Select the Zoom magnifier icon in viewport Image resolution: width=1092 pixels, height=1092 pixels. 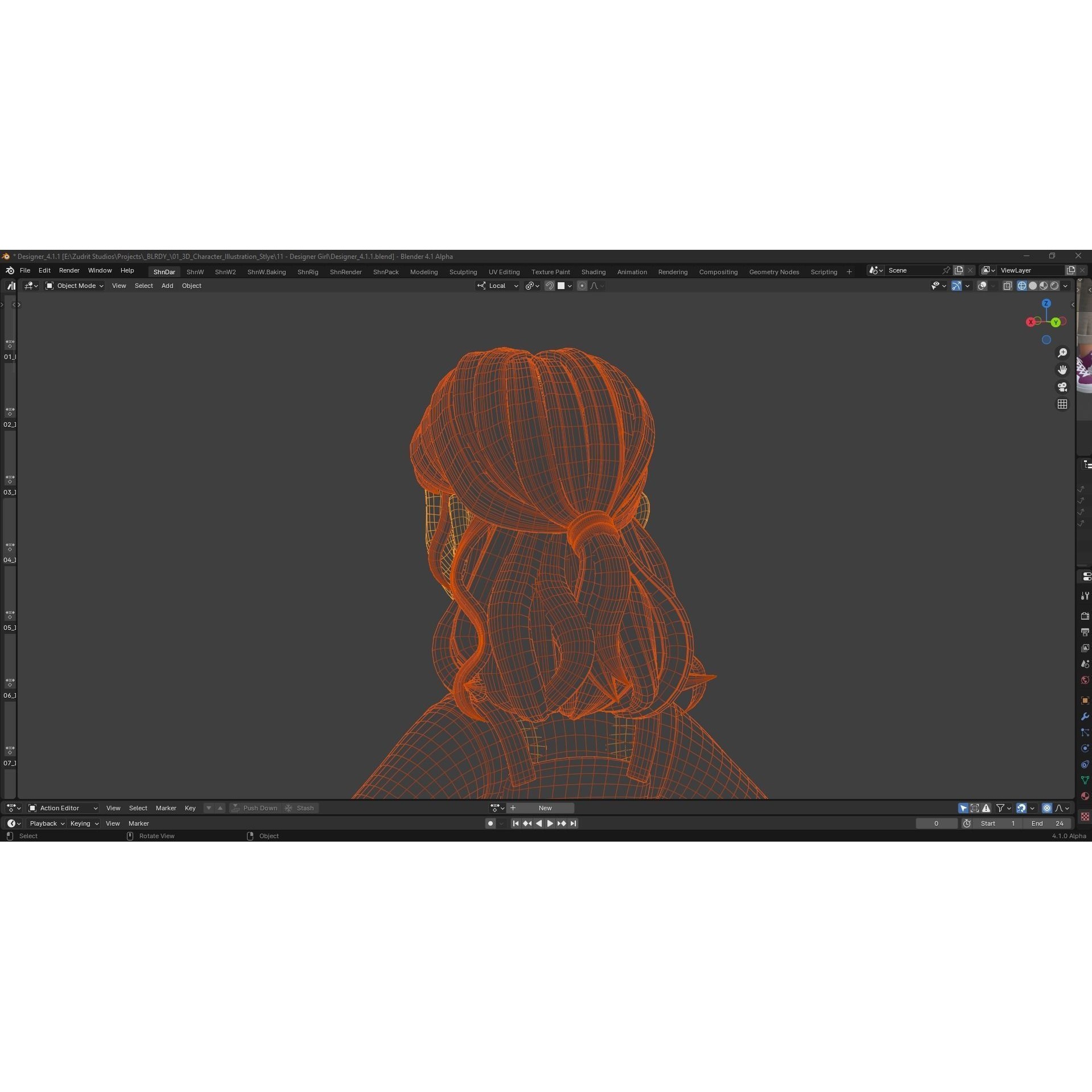tap(1063, 352)
